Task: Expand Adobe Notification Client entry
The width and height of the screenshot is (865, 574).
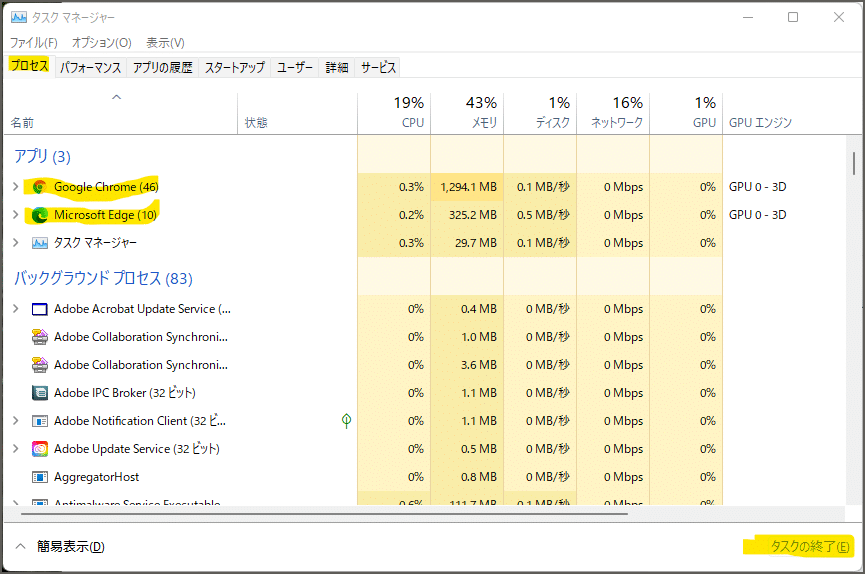Action: pos(15,421)
